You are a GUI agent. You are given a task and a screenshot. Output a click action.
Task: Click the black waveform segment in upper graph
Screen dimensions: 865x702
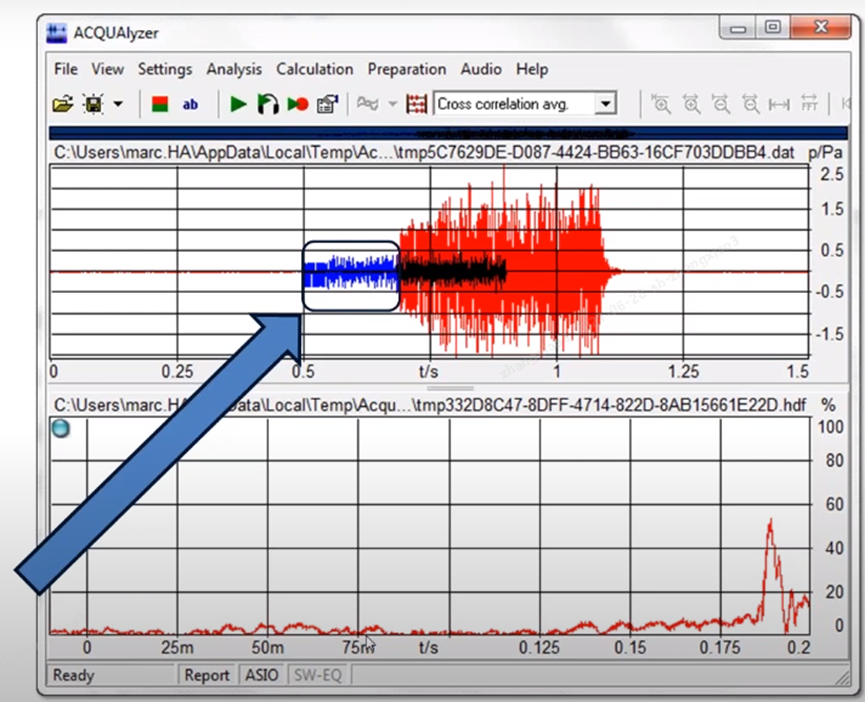coord(452,271)
